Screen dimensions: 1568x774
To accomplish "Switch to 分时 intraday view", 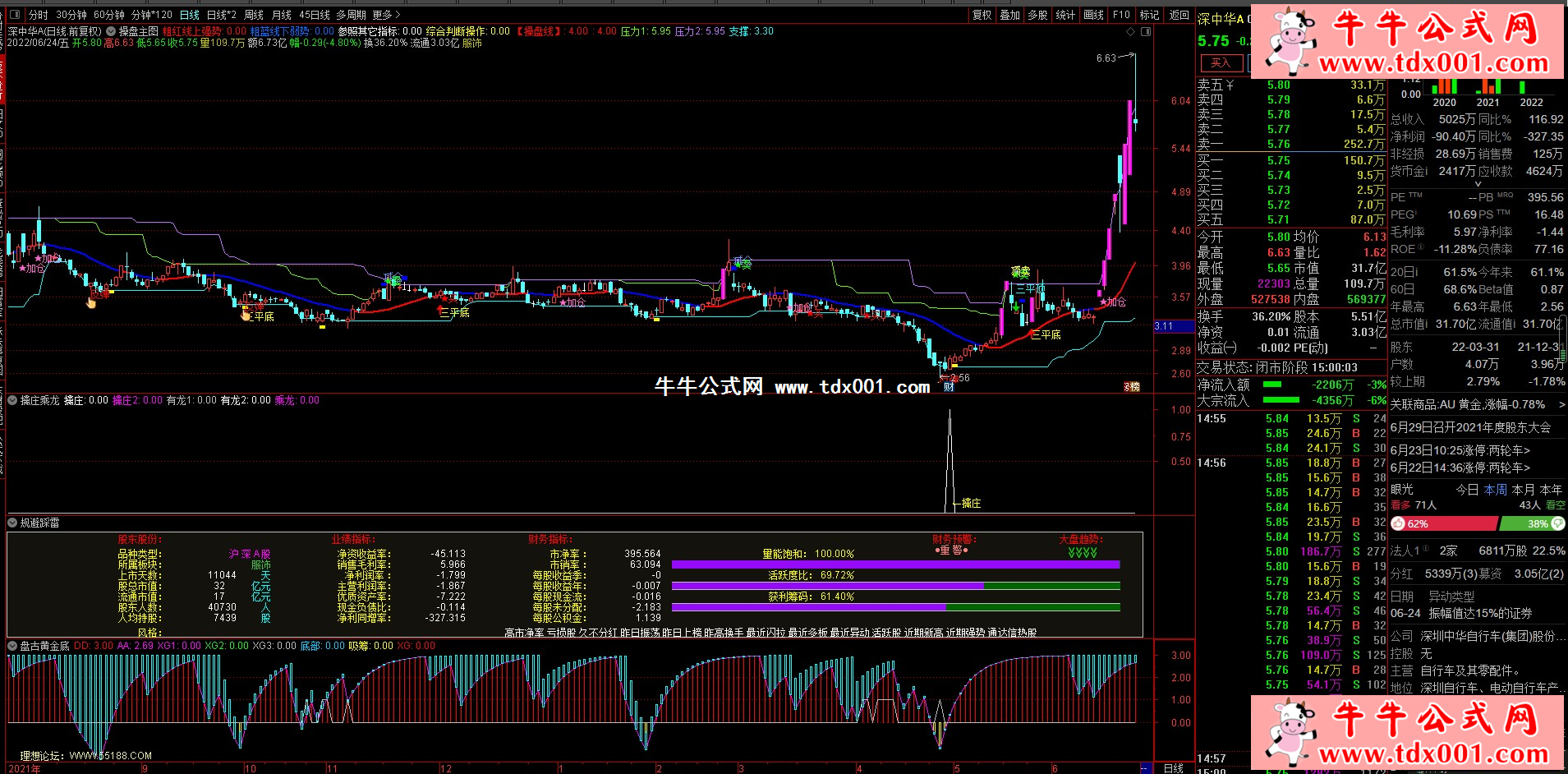I will [x=38, y=15].
